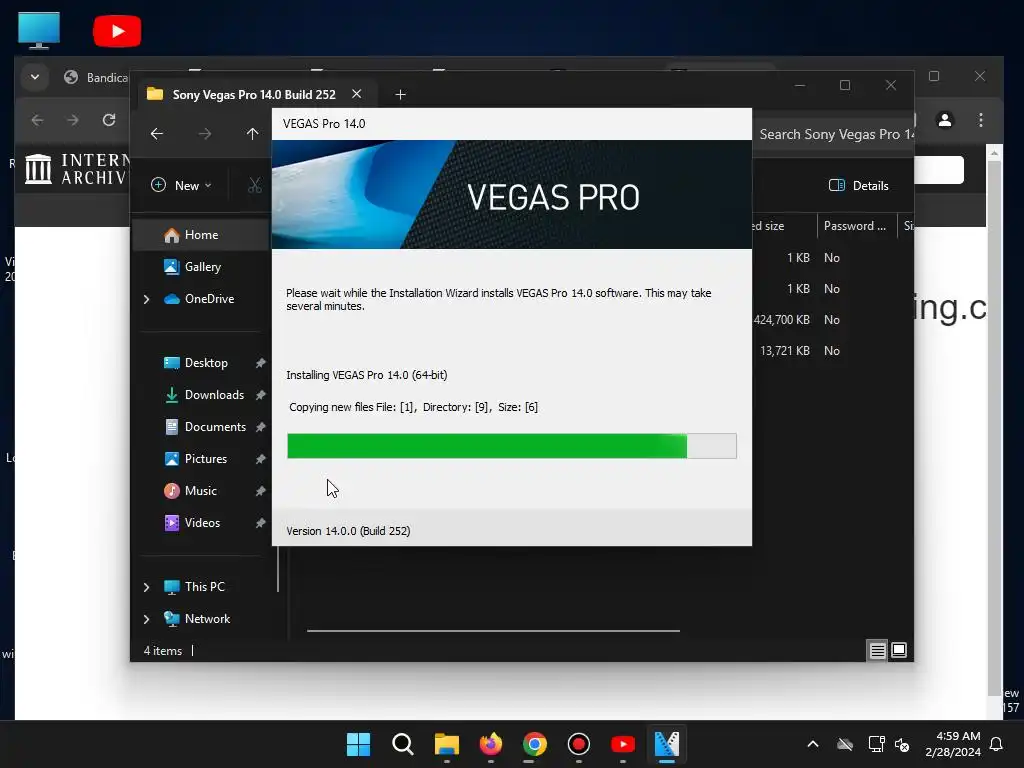This screenshot has width=1024, height=768.
Task: Open the Videos folder shortcut
Action: click(x=202, y=523)
